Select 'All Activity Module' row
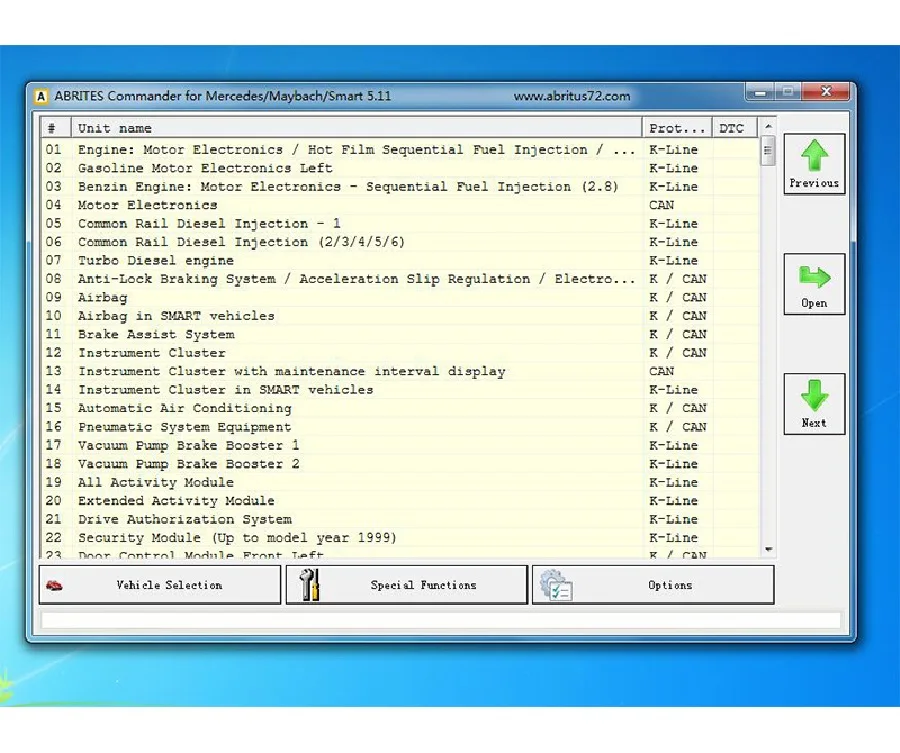 coord(400,482)
